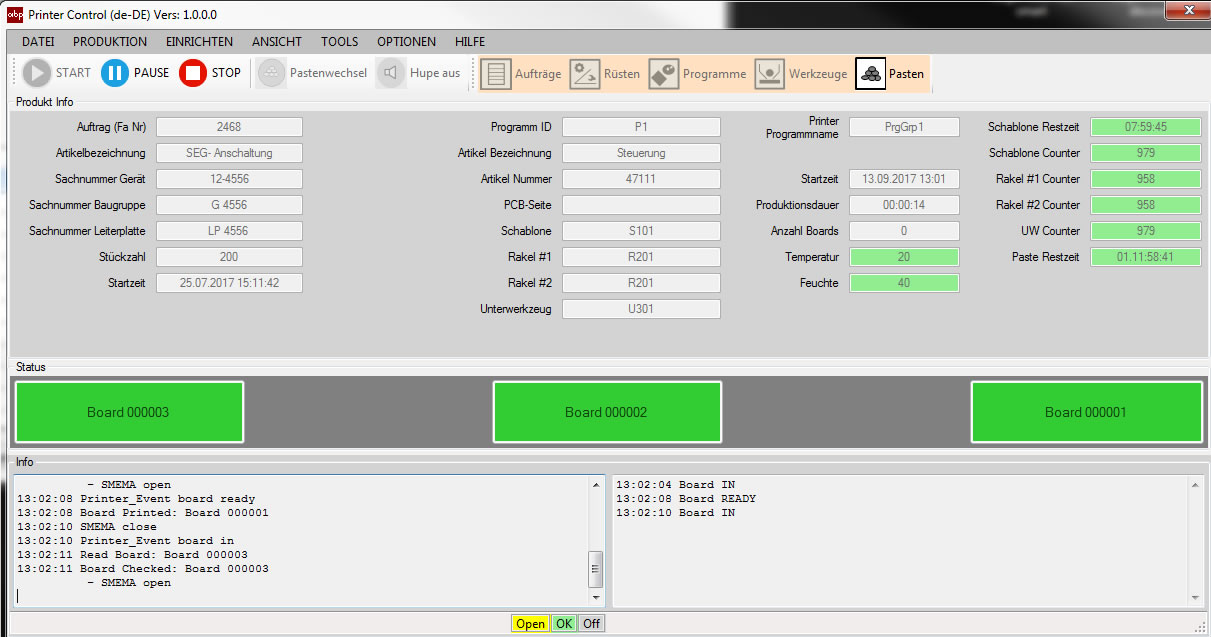Screen dimensions: 1211x637
Task: Click the green Feuchte value 40
Action: coord(904,283)
